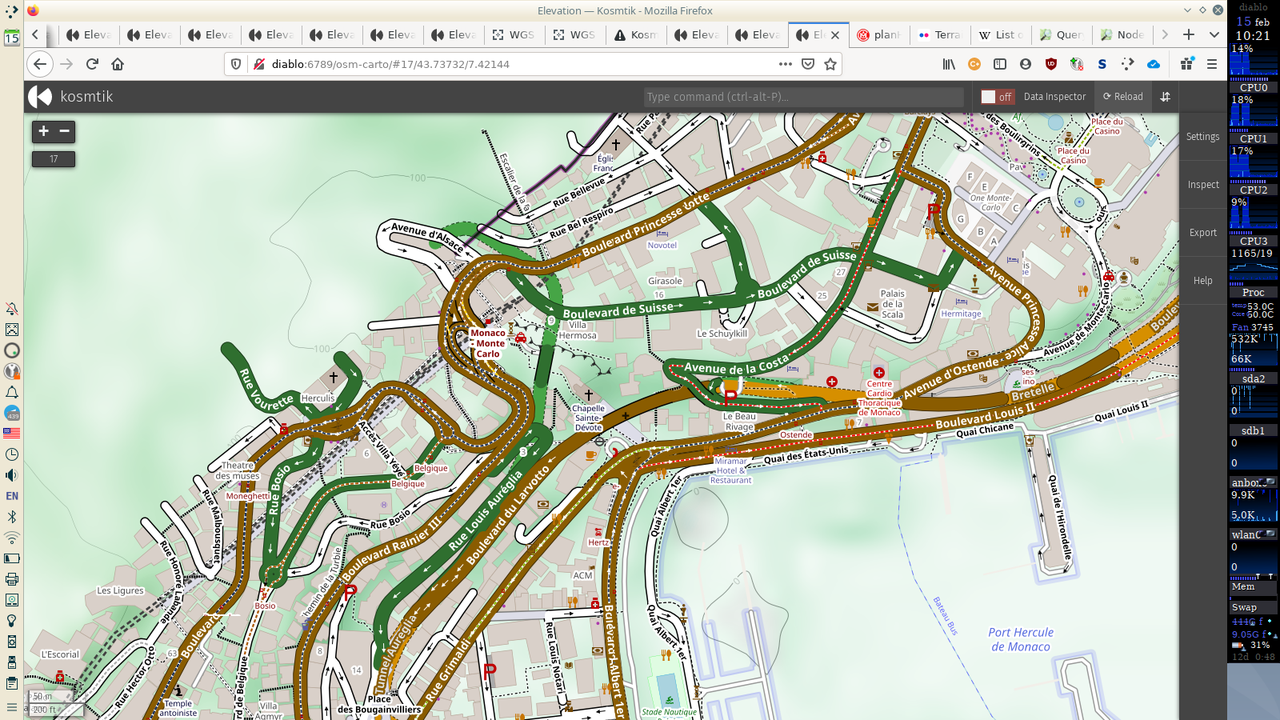Close the active Elevation tab

coord(835,34)
